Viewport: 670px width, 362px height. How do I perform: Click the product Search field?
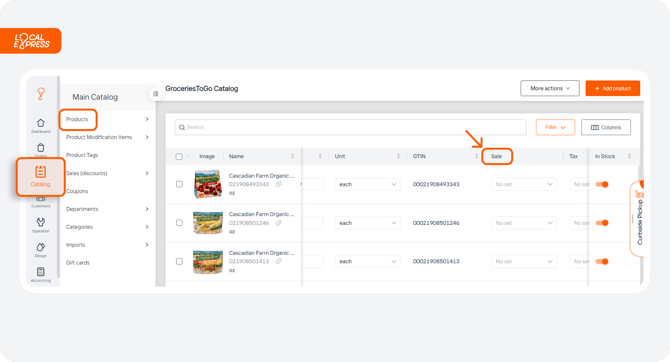[350, 127]
